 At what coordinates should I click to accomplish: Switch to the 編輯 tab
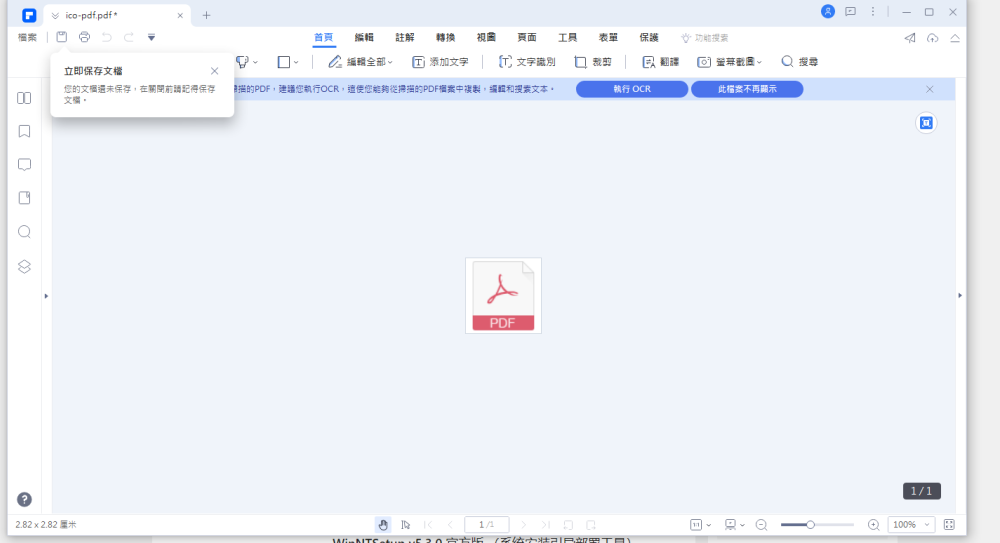[364, 38]
